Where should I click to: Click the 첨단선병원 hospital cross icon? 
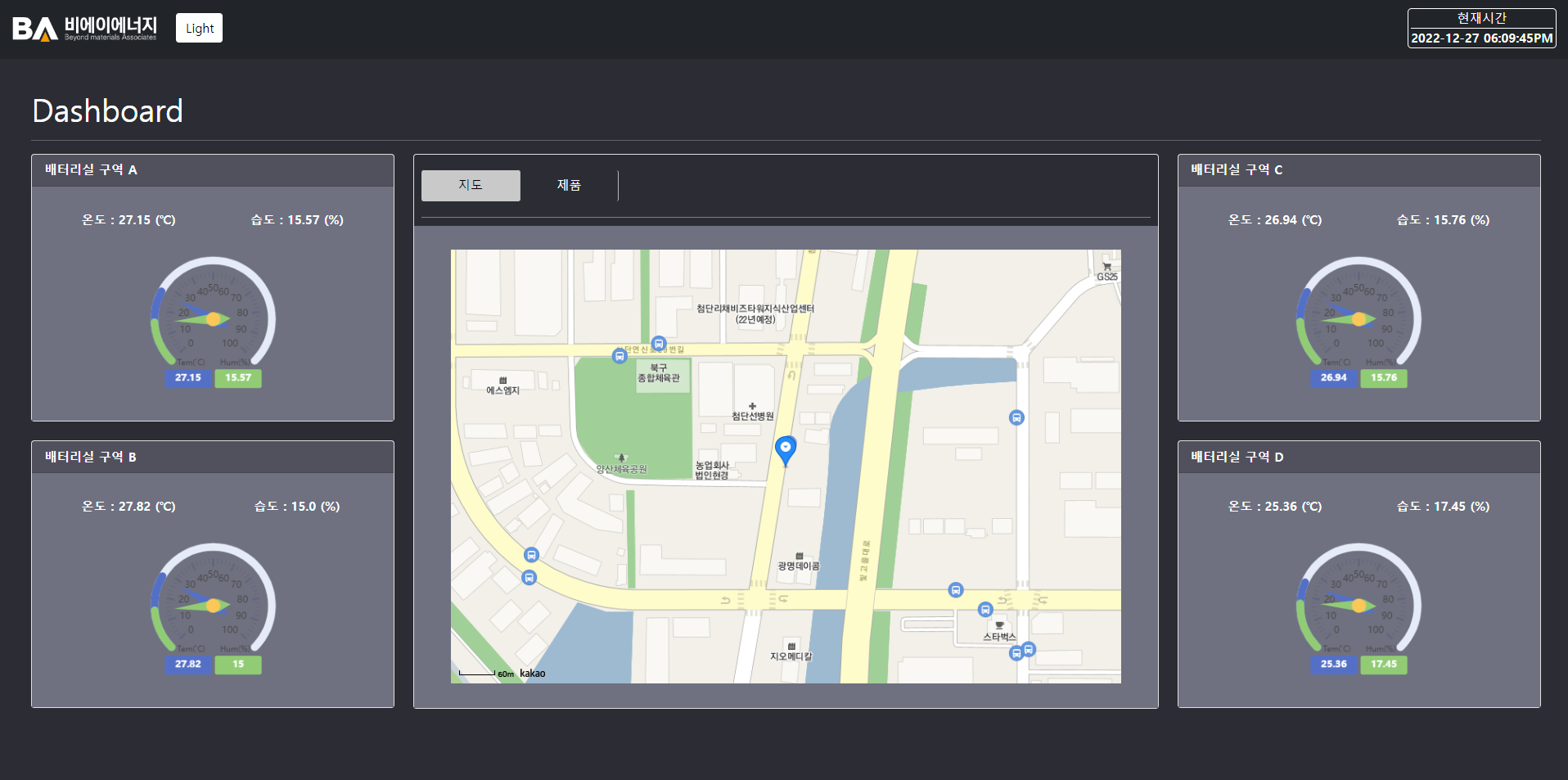pyautogui.click(x=752, y=406)
